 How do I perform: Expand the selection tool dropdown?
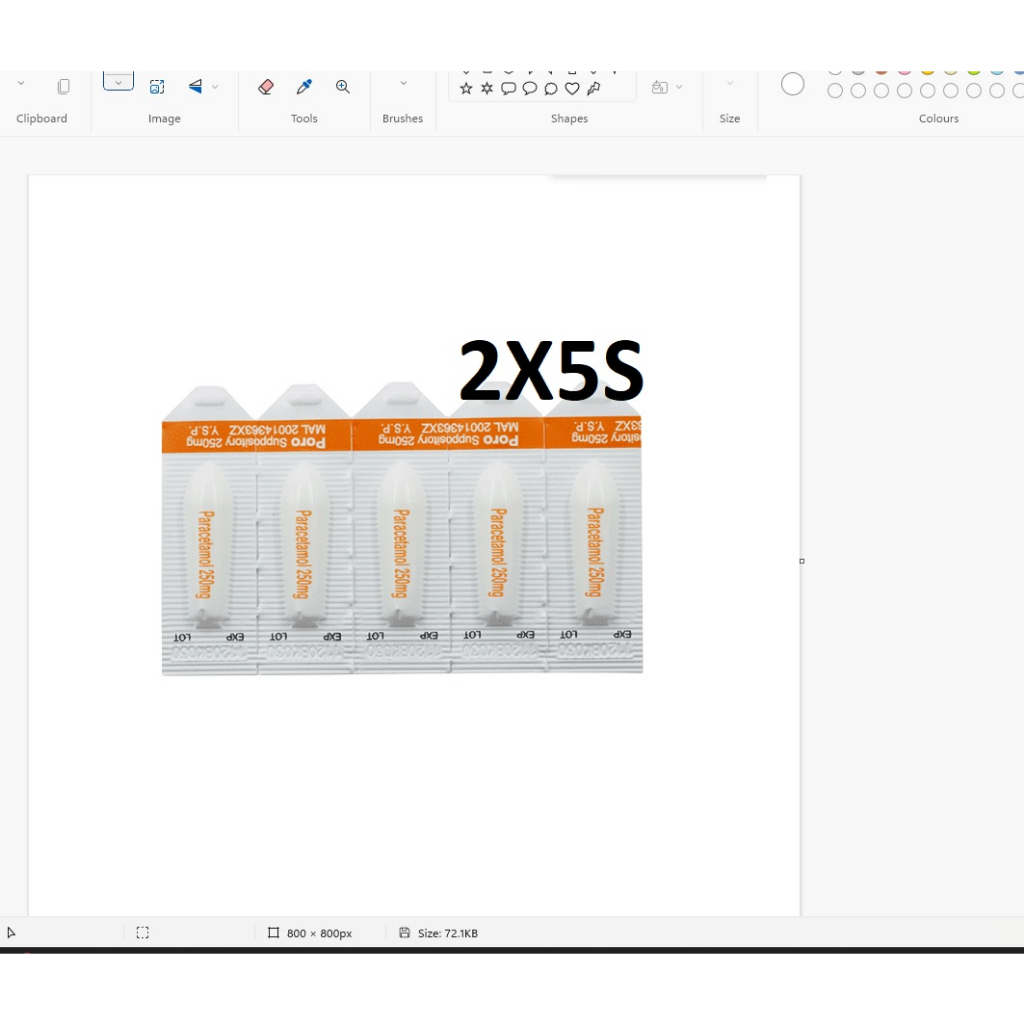[x=118, y=83]
